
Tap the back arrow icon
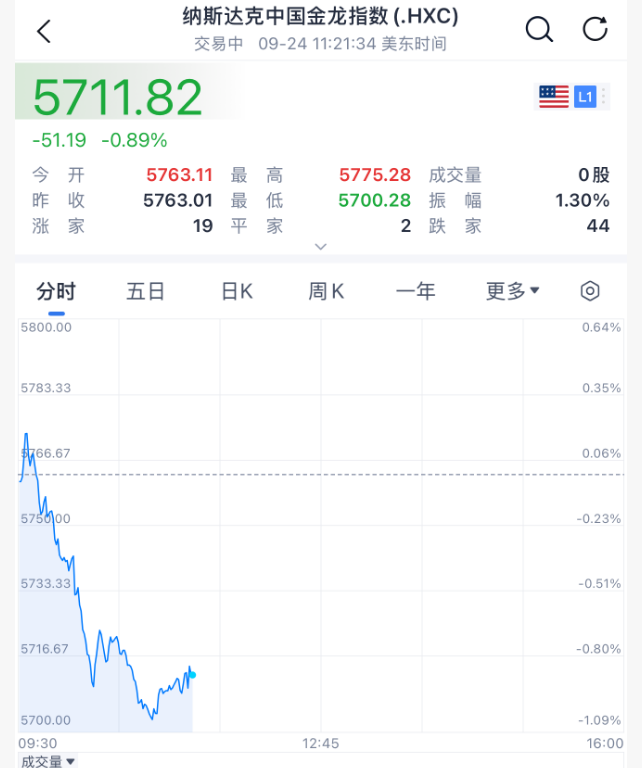[x=44, y=31]
